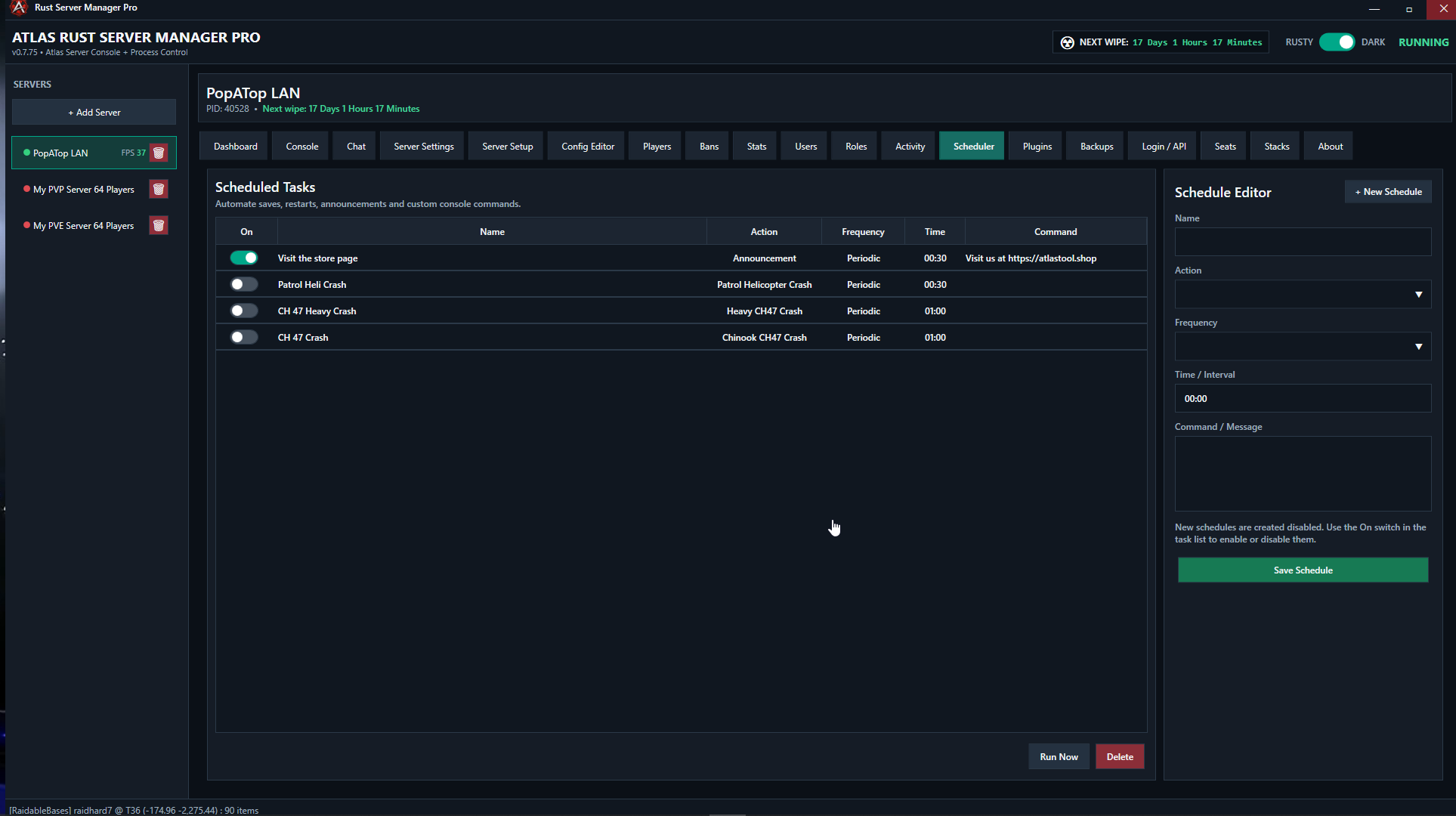
Task: Open the Config Editor tab
Action: point(588,146)
